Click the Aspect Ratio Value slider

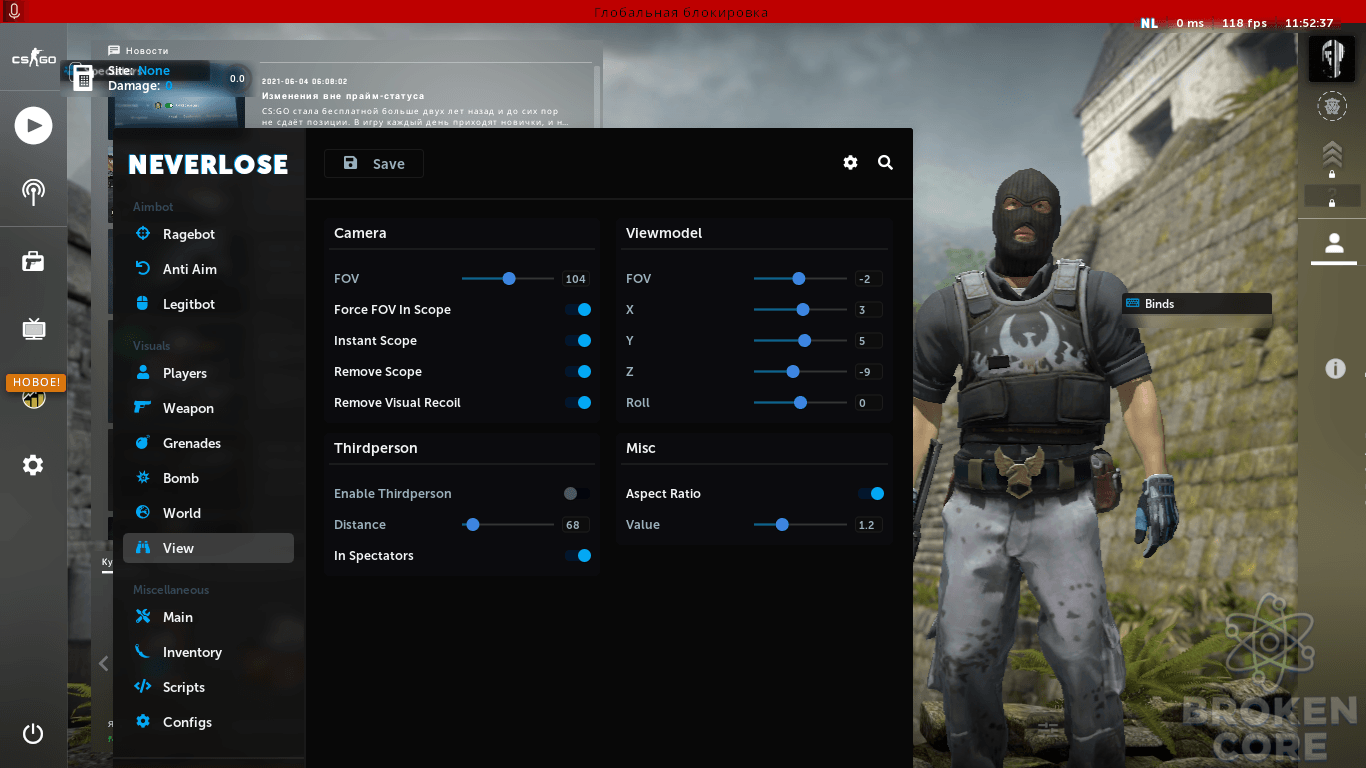[800, 524]
